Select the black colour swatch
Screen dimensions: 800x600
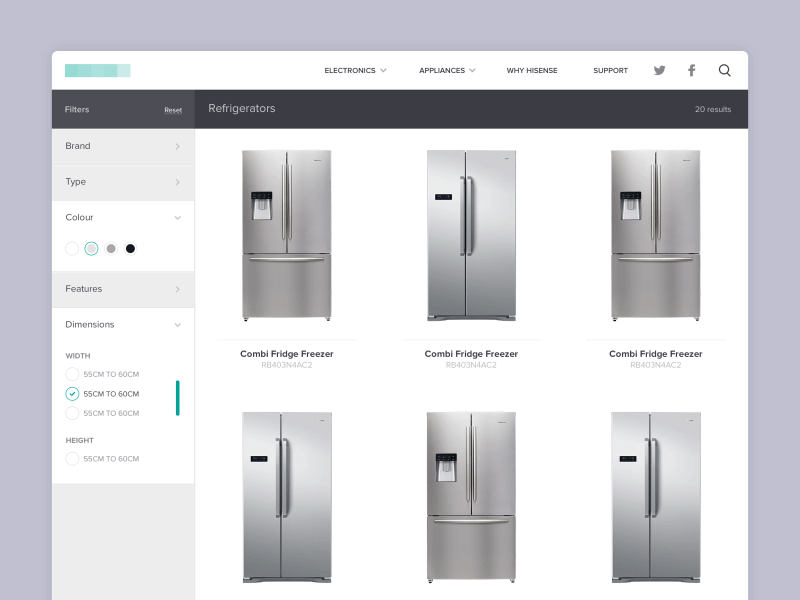[x=130, y=248]
